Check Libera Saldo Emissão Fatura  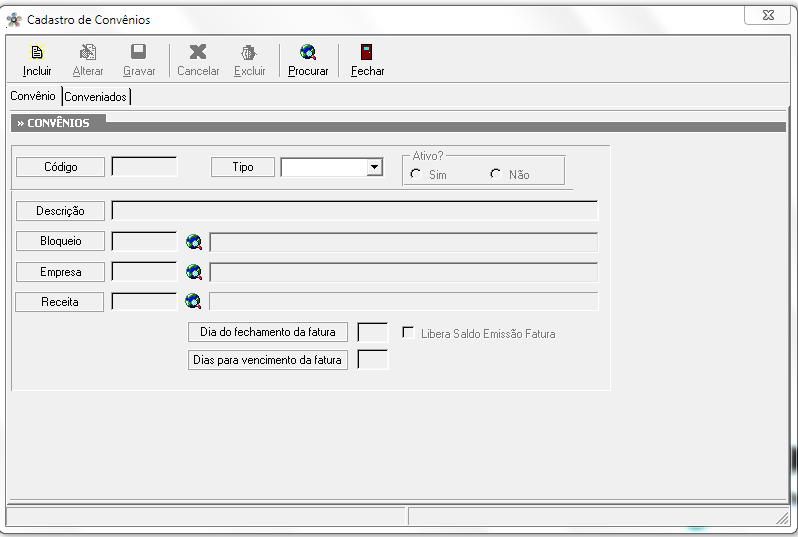(408, 333)
